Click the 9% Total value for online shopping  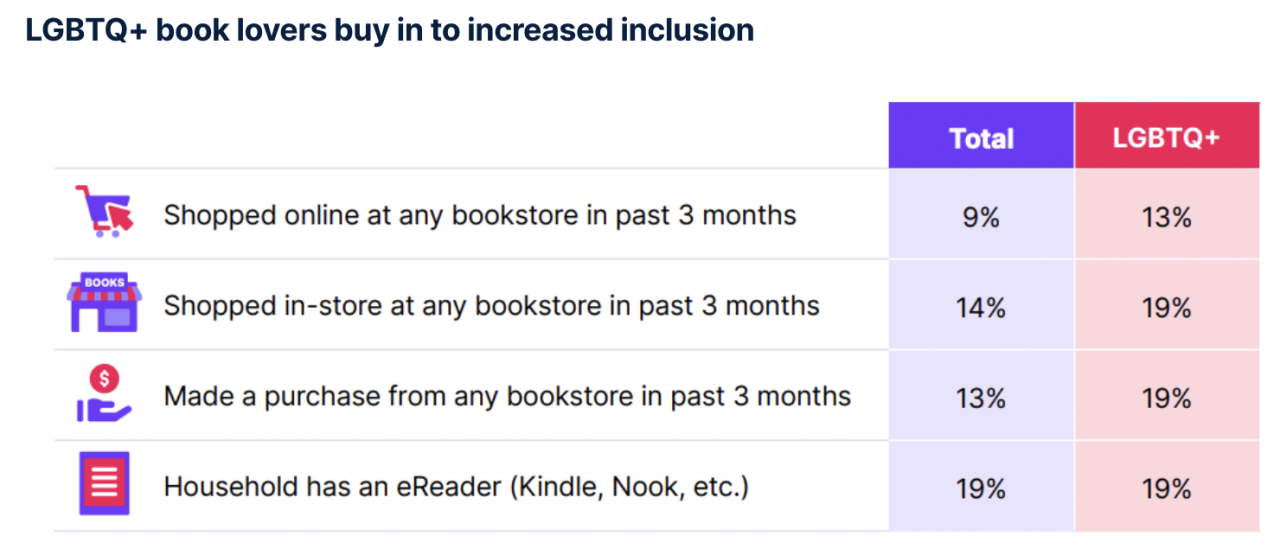(x=981, y=217)
